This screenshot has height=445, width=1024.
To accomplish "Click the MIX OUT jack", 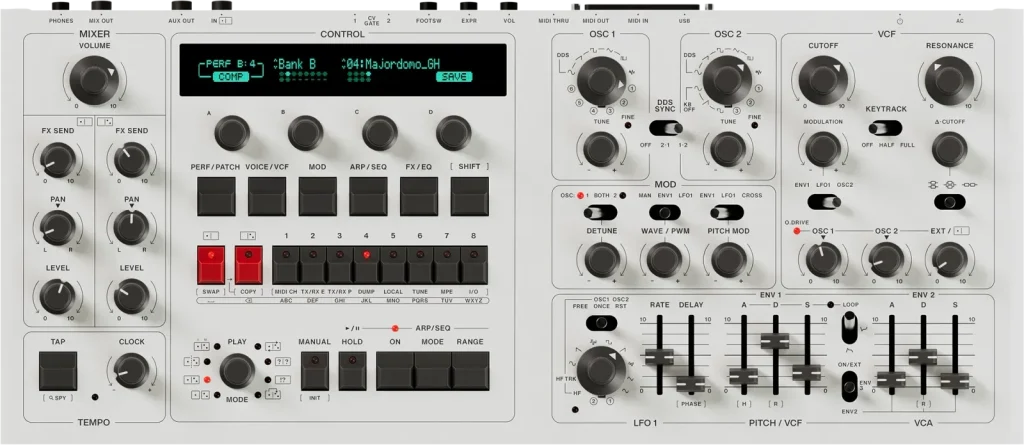I will [x=101, y=6].
